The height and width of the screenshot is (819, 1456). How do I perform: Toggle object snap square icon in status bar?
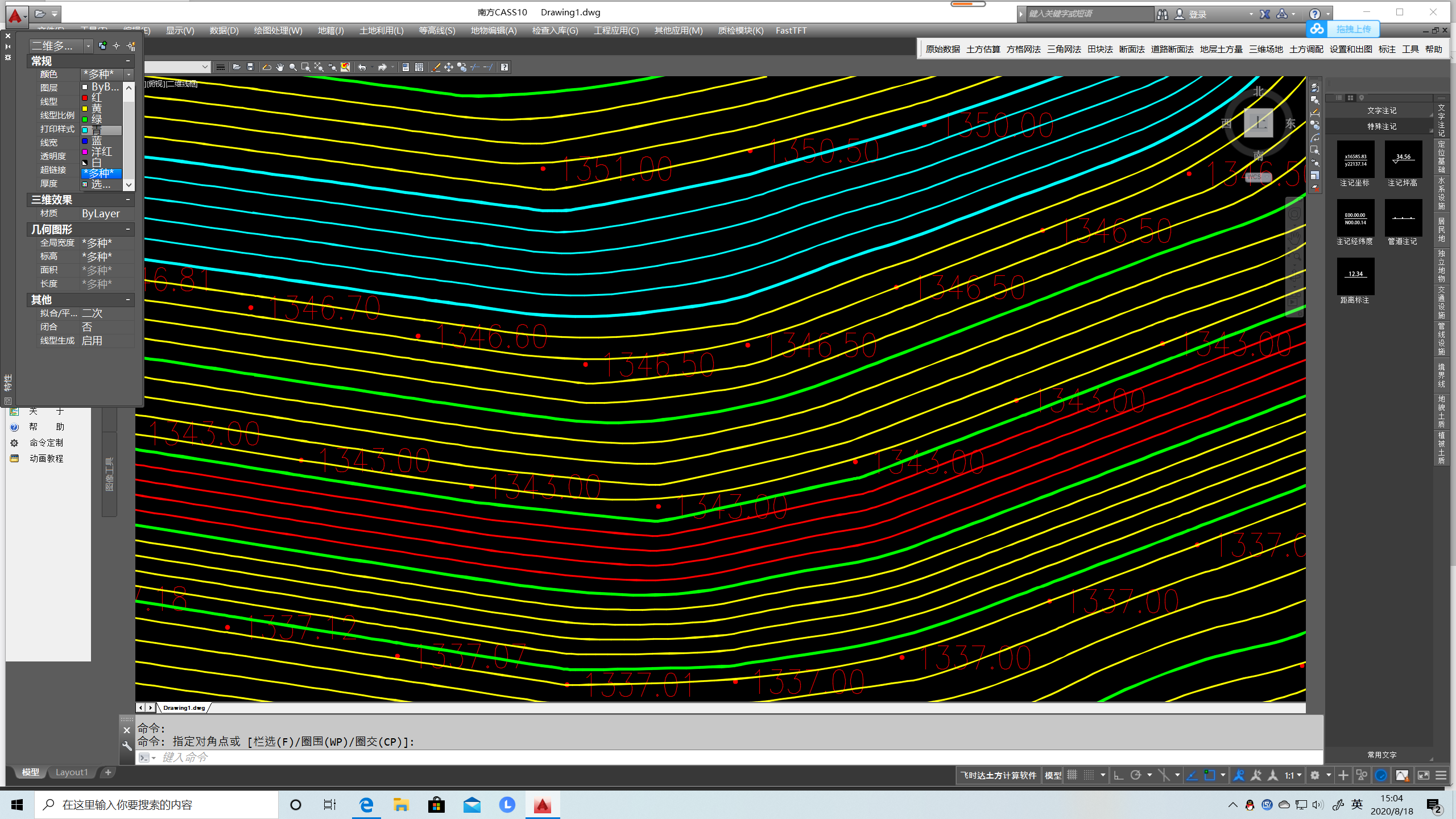1209,775
